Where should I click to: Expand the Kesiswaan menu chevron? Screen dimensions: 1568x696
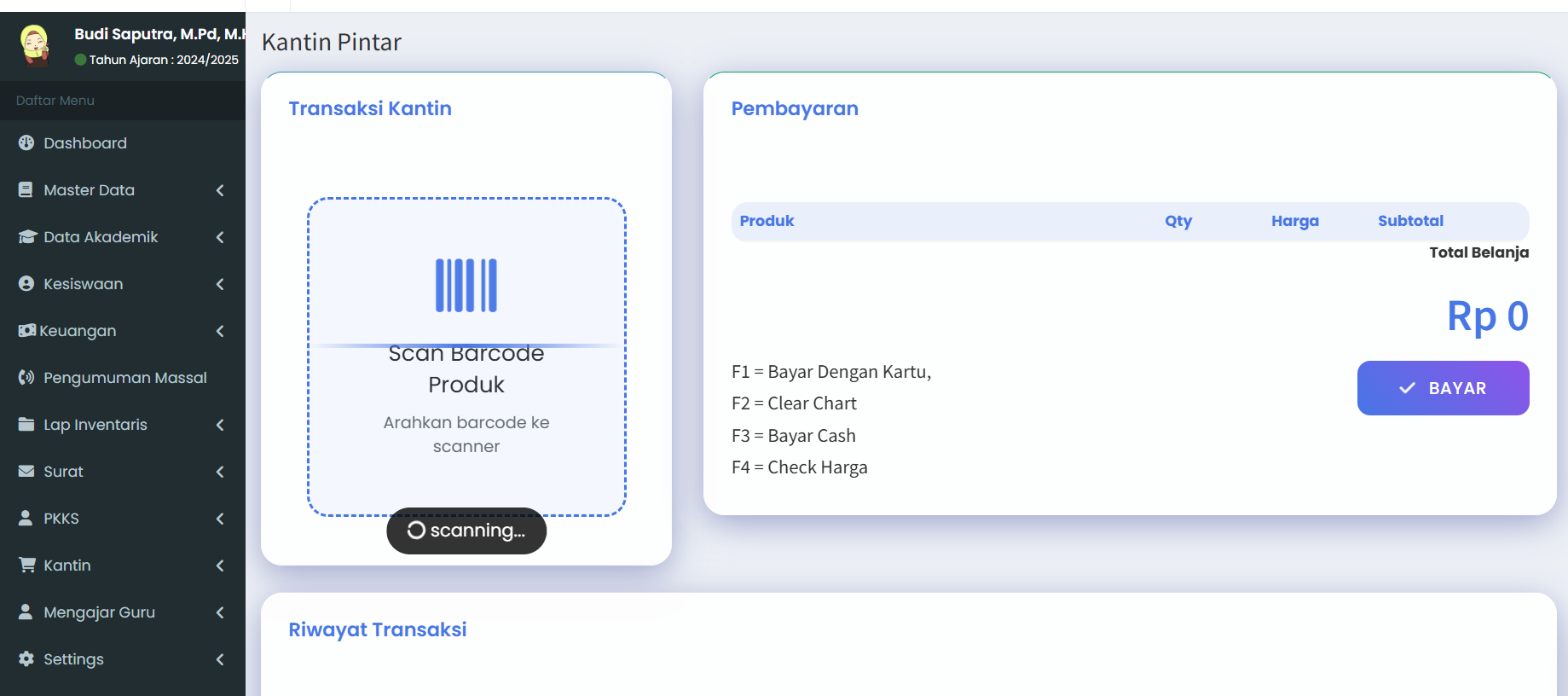coord(220,284)
